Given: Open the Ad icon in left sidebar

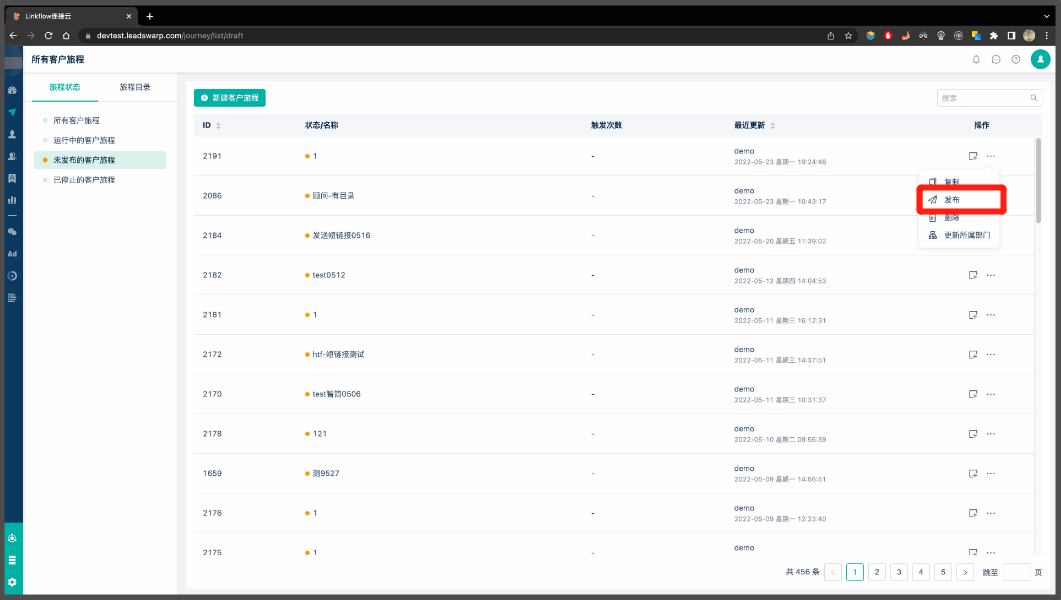Looking at the screenshot, I should coord(12,254).
